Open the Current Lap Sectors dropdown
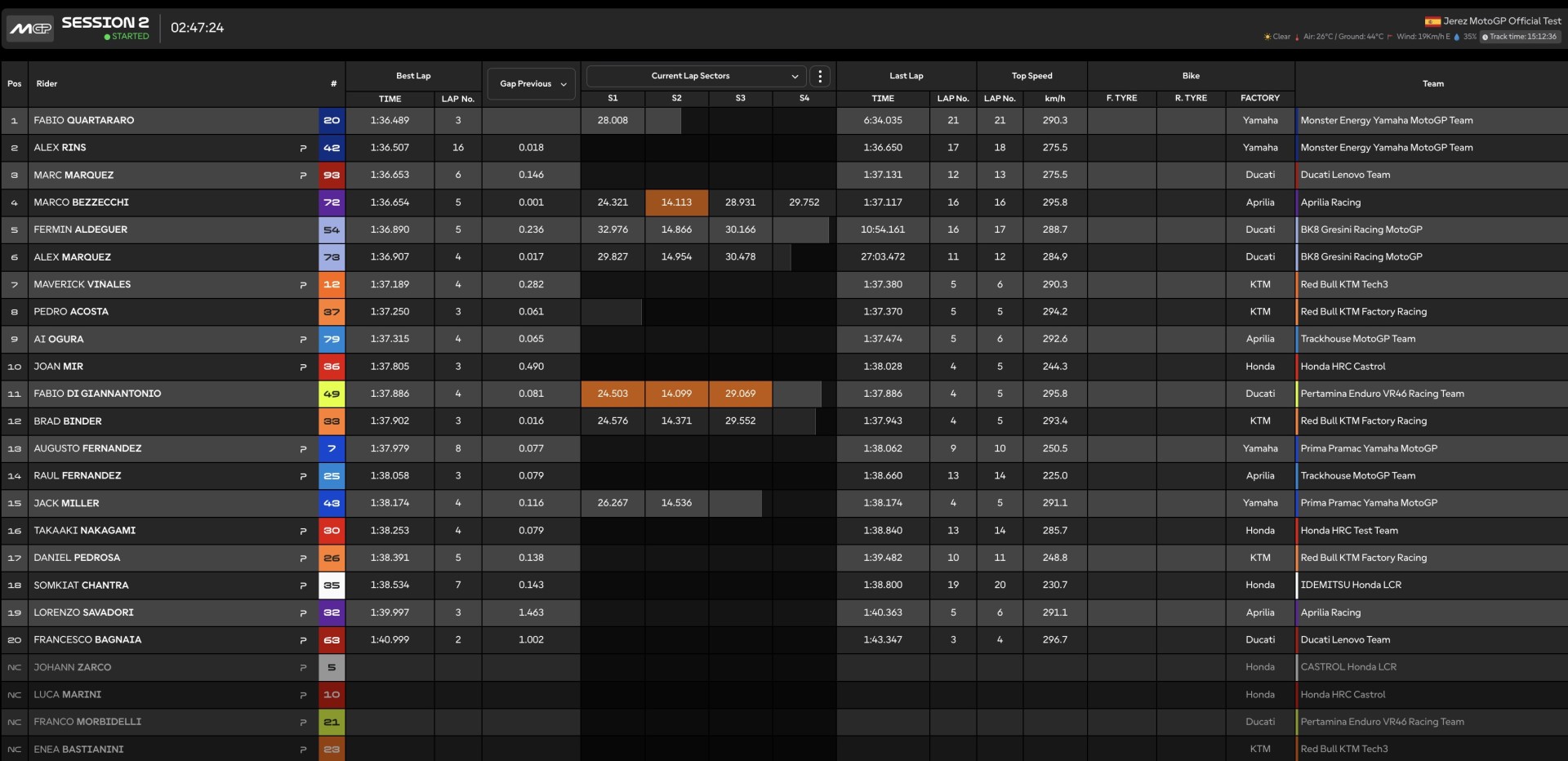Screen dimensions: 1568x761 pos(696,76)
